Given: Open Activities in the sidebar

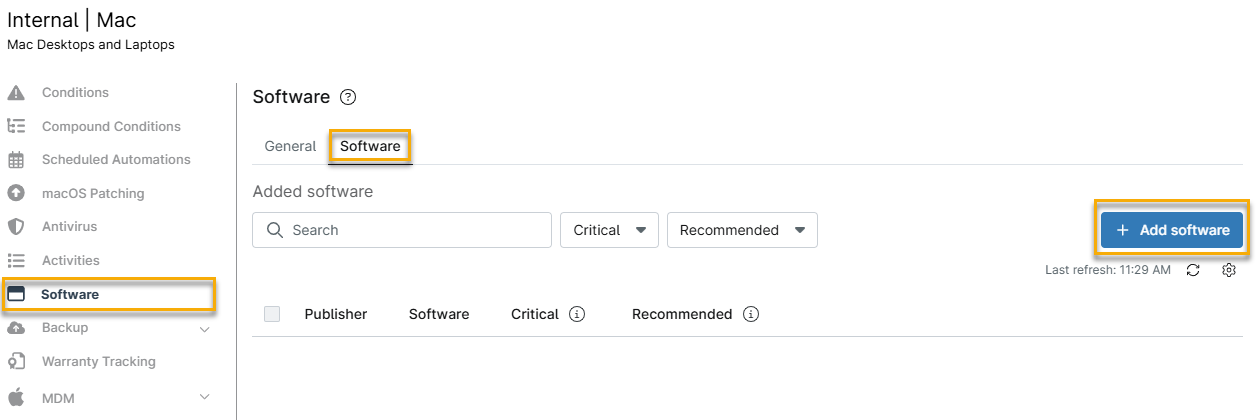Looking at the screenshot, I should pos(70,260).
